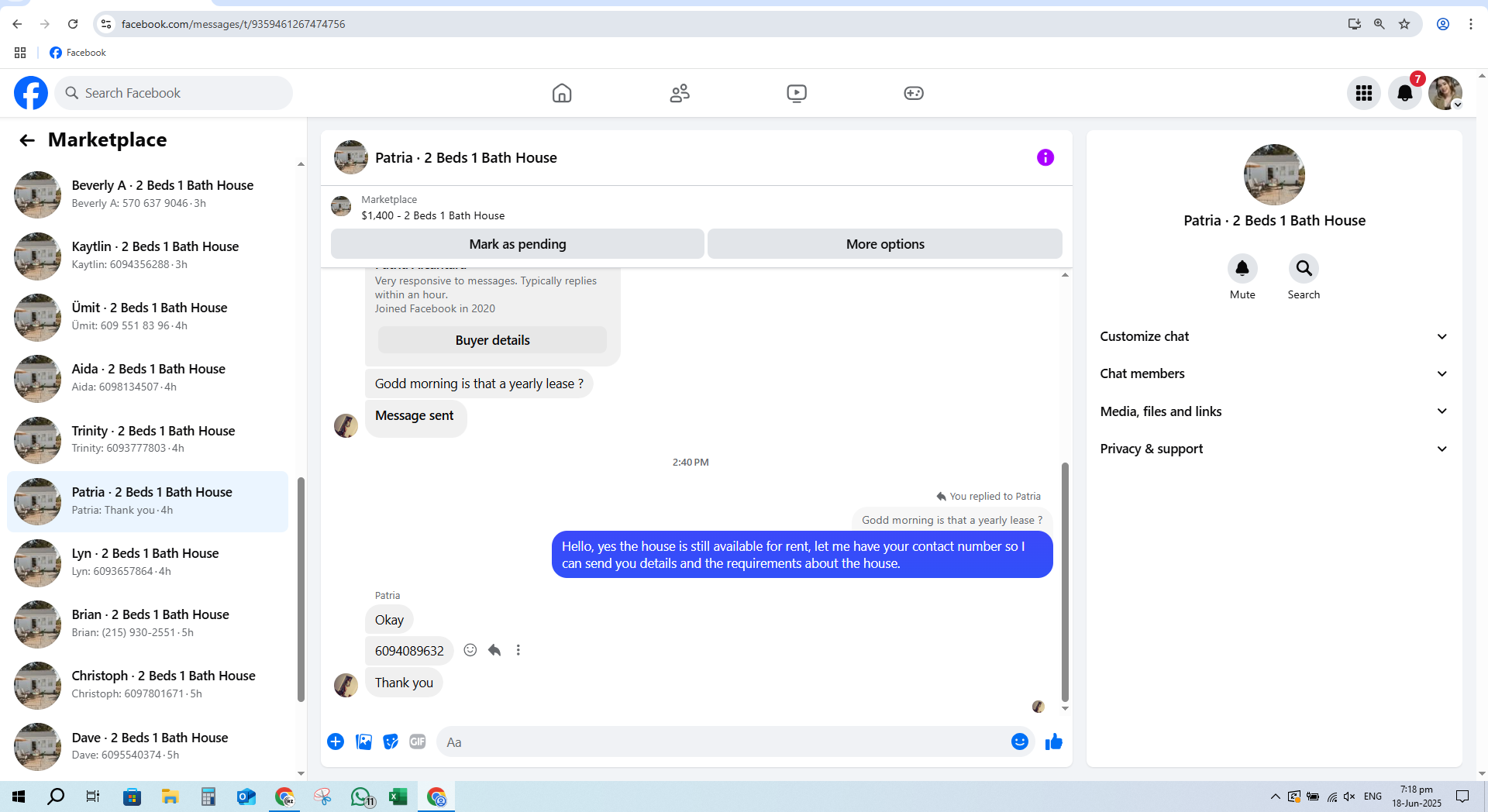Open Brian conversation

(x=147, y=624)
